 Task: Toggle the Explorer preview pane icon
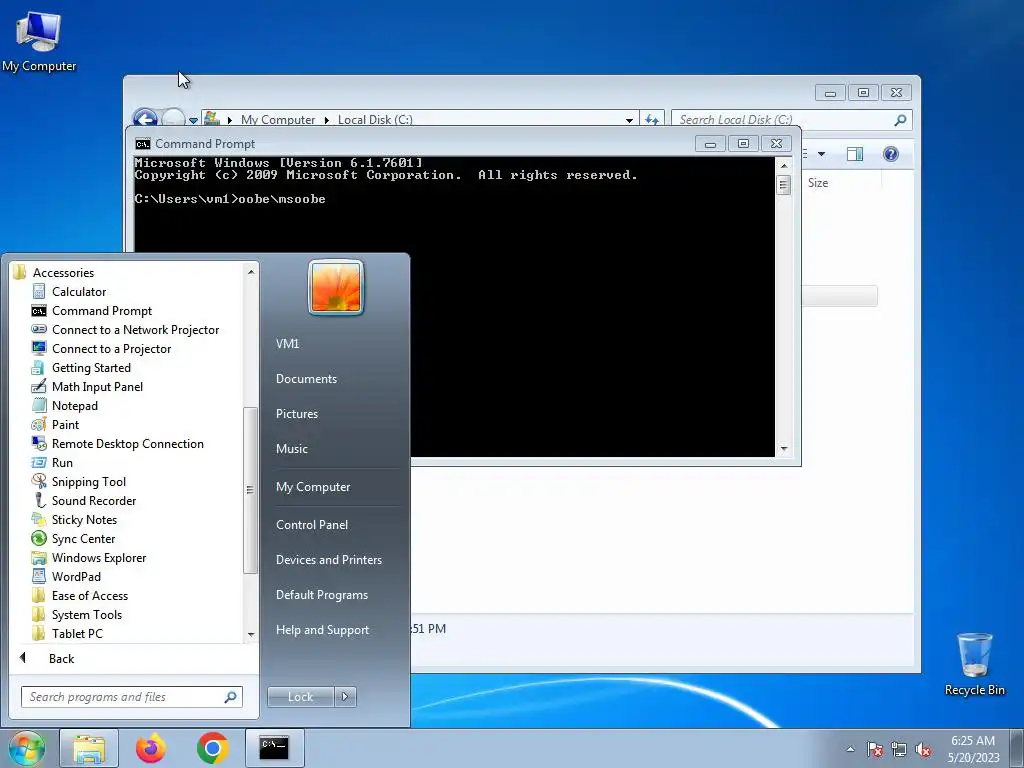[854, 154]
